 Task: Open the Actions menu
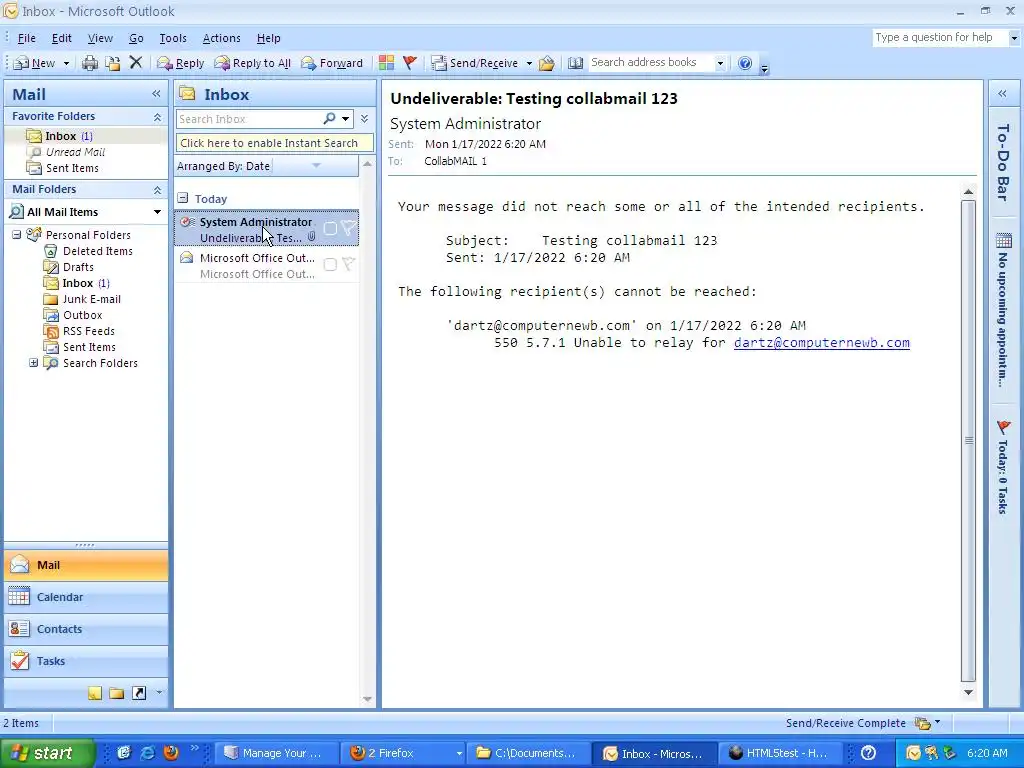coord(221,38)
